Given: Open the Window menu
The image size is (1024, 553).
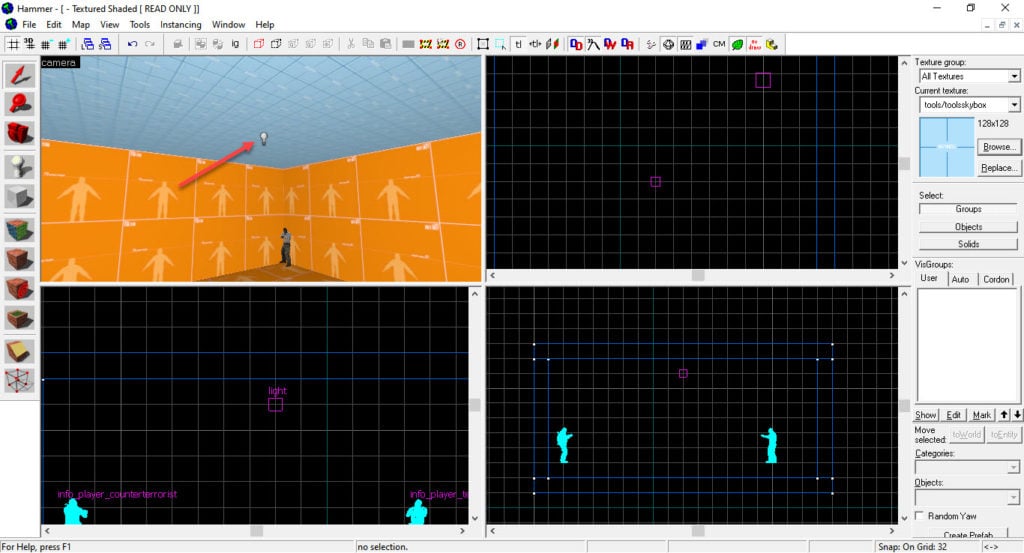Looking at the screenshot, I should pyautogui.click(x=229, y=24).
